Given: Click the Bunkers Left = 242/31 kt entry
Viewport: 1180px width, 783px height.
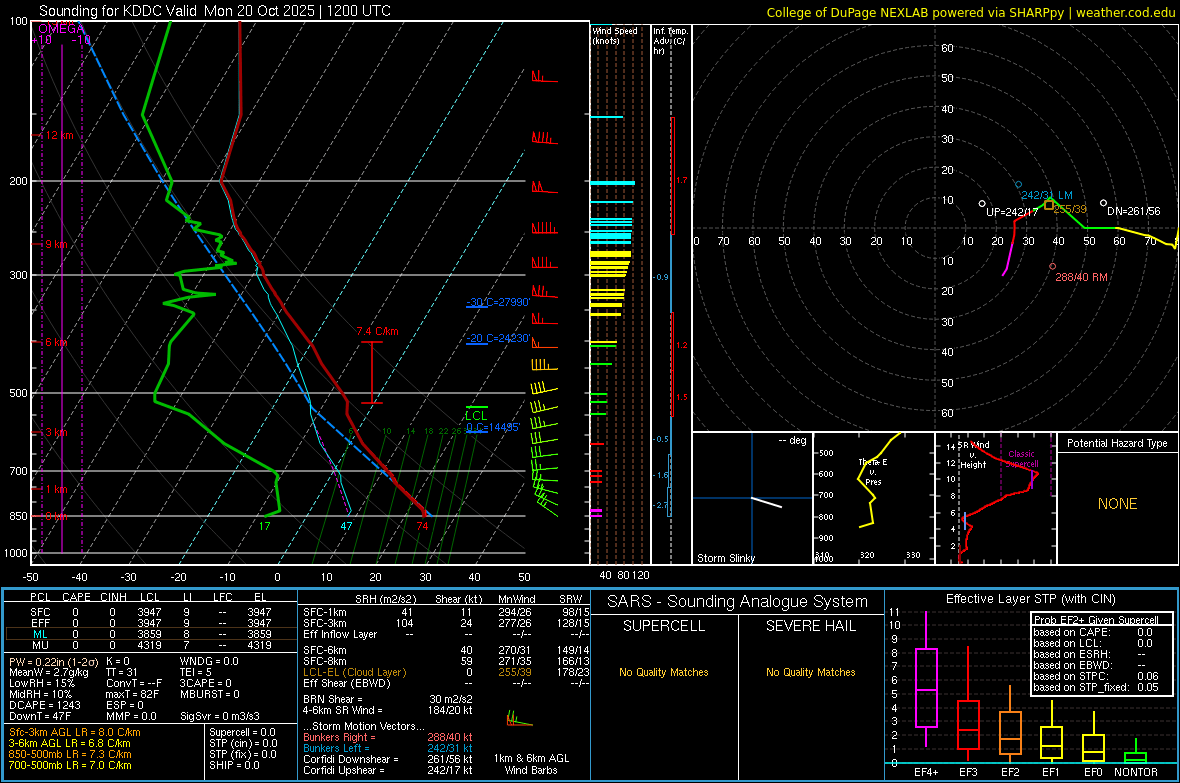Looking at the screenshot, I should pos(388,748).
